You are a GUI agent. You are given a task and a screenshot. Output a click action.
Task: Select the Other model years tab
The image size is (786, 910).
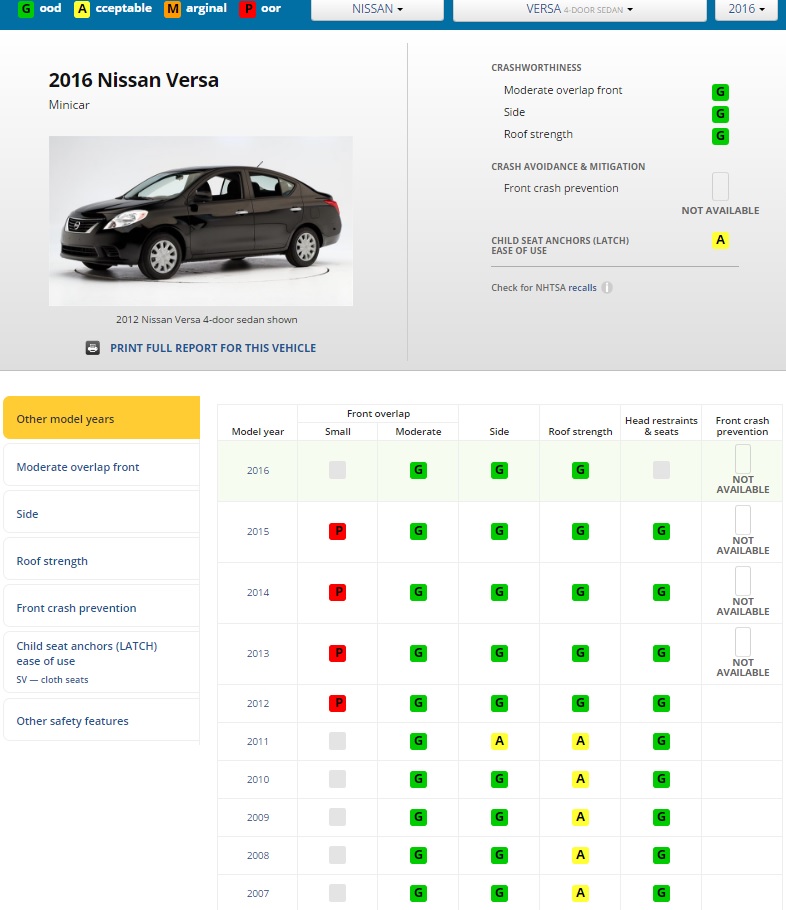pos(102,418)
